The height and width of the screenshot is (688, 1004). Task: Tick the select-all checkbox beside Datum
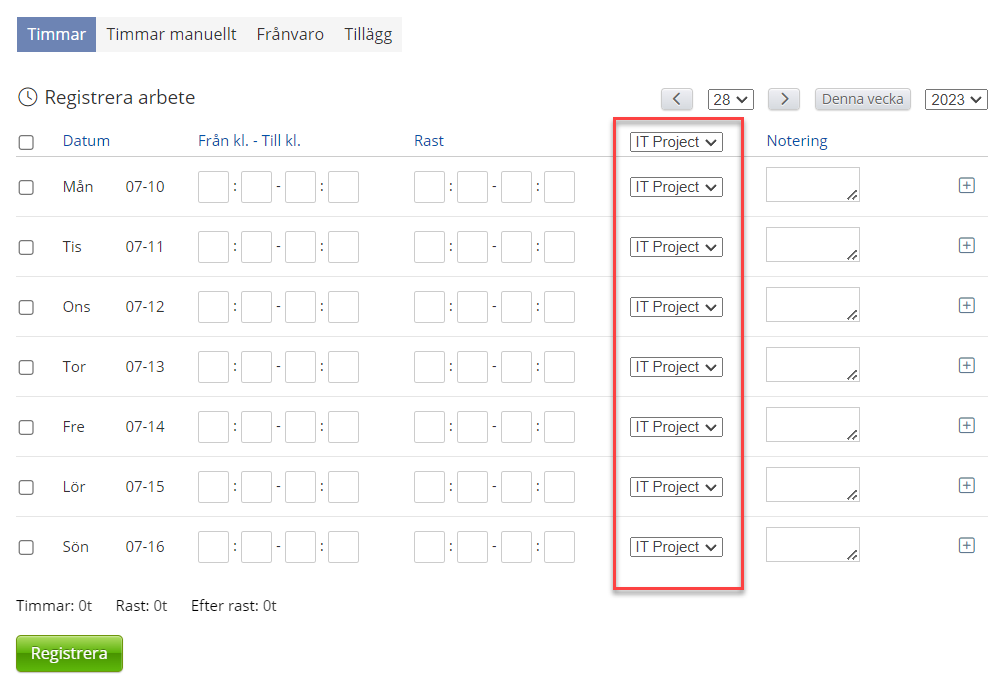pos(26,142)
